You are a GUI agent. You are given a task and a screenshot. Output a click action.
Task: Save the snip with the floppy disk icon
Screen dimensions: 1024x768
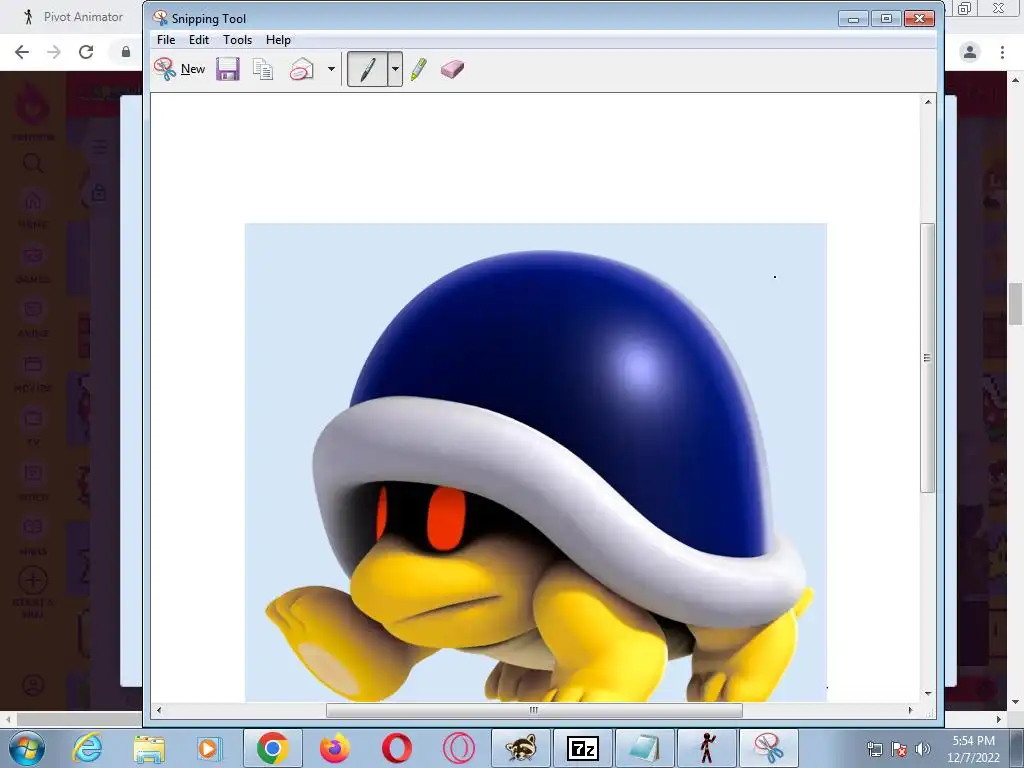pos(228,69)
